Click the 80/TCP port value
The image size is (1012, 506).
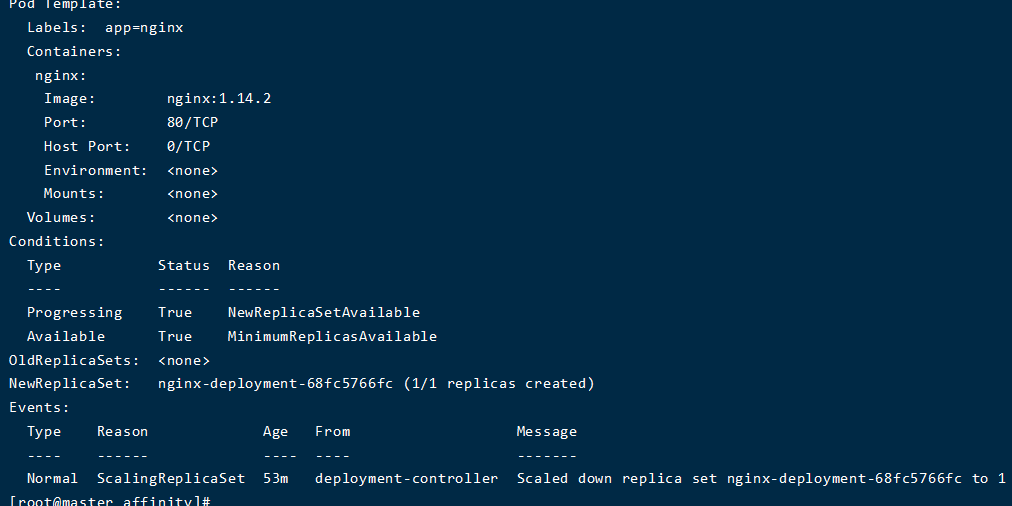tap(193, 122)
